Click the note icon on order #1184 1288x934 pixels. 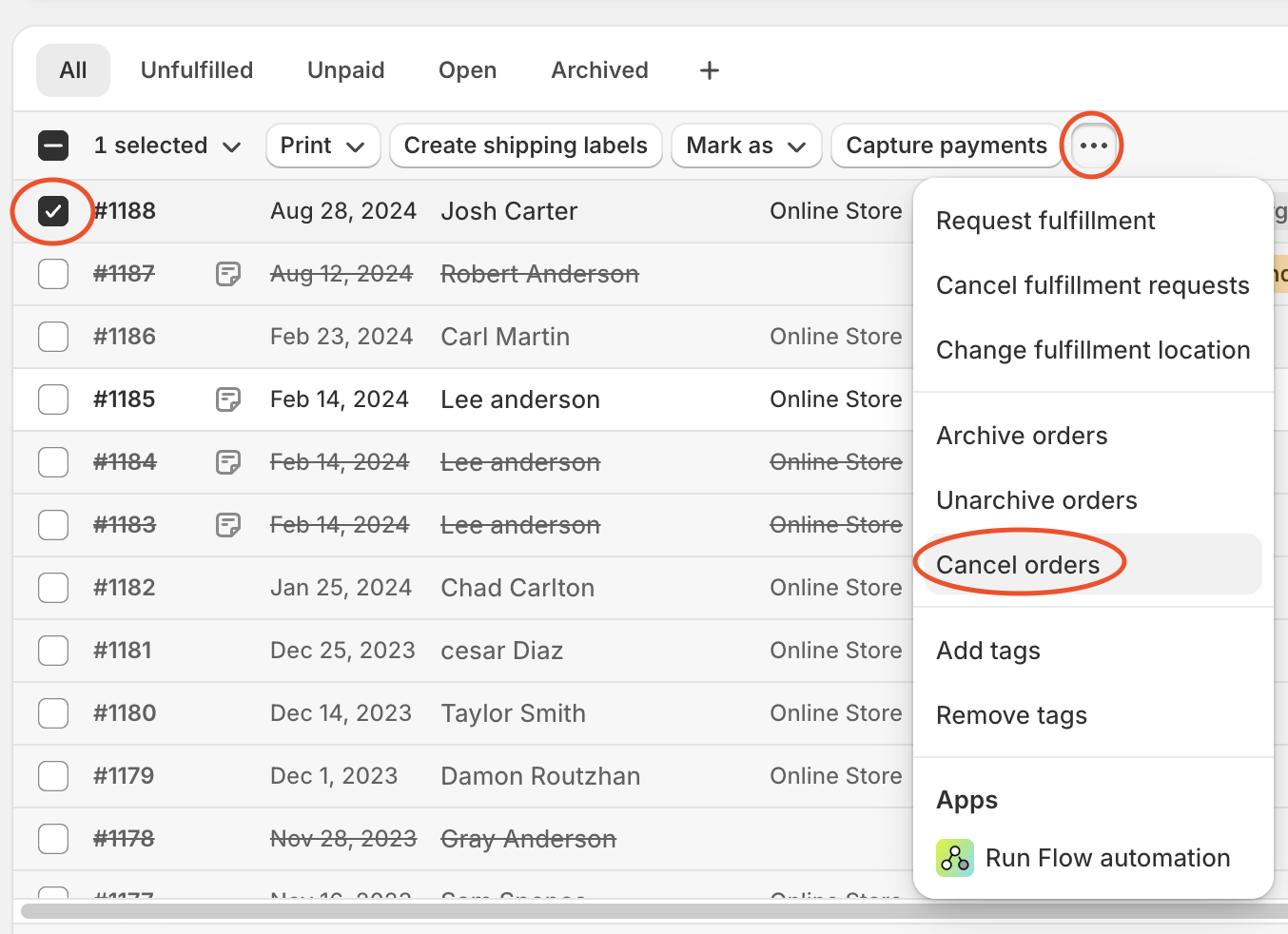(228, 462)
